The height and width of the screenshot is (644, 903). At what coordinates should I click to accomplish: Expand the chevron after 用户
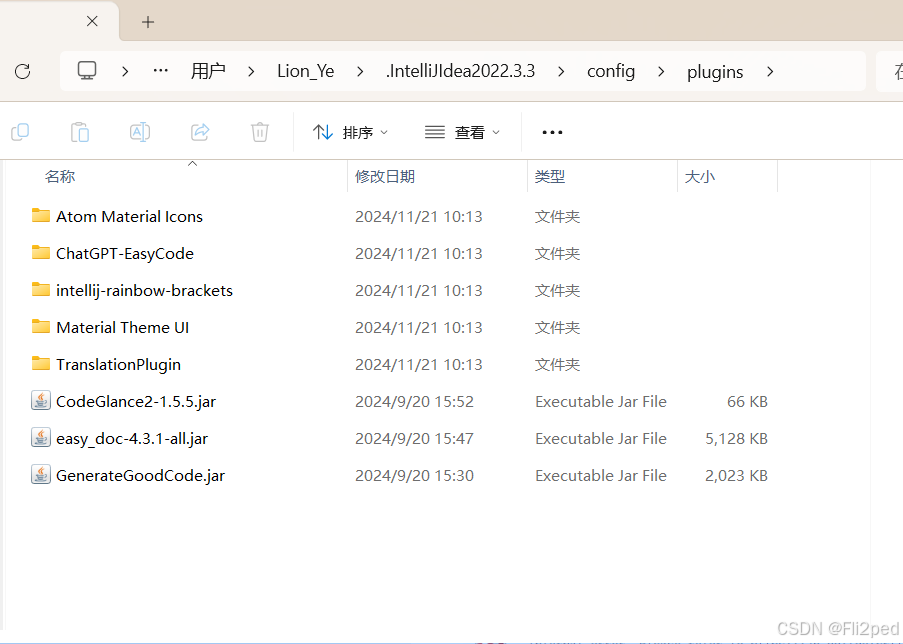pyautogui.click(x=251, y=71)
